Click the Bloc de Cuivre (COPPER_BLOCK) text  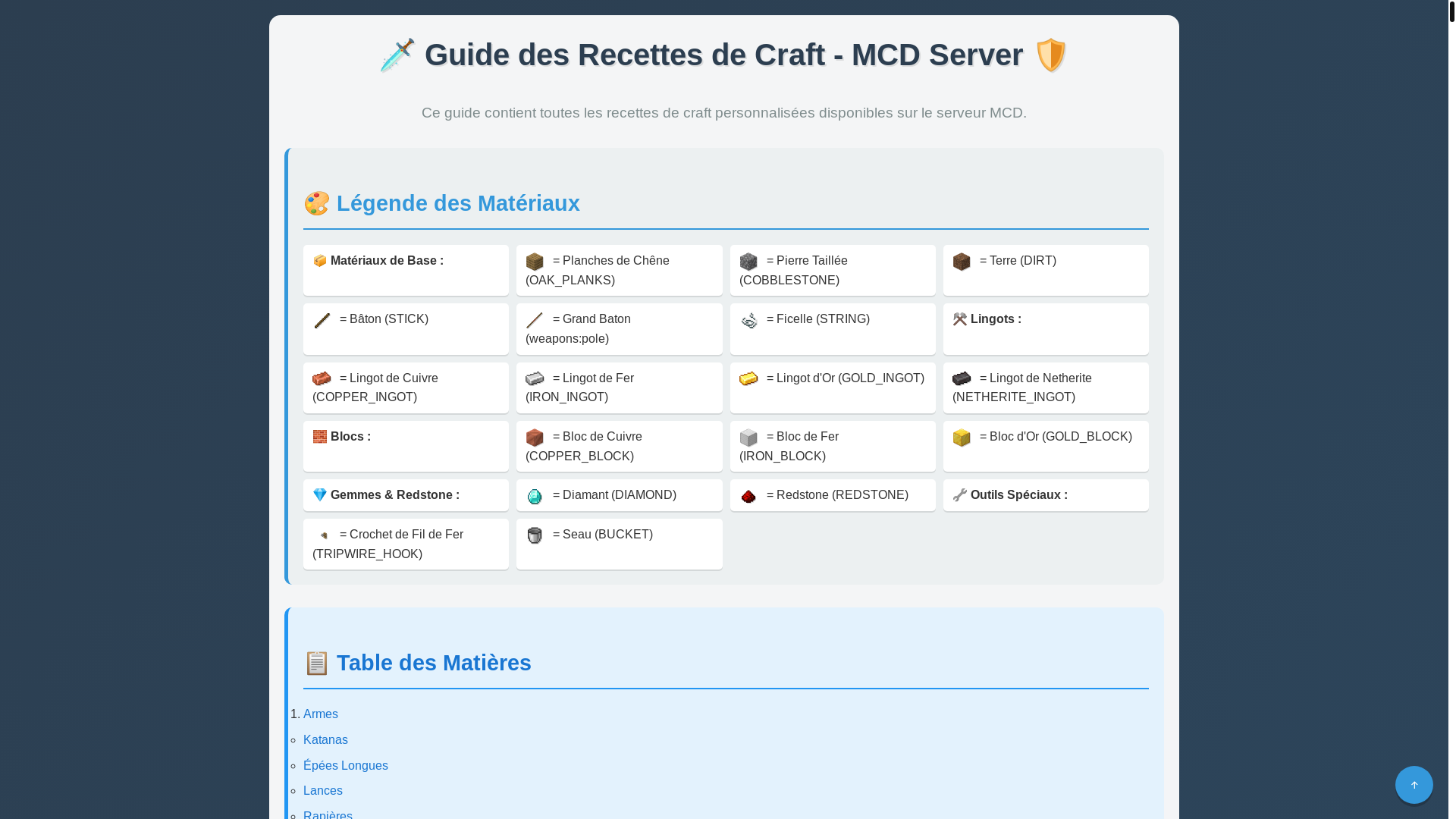[584, 447]
